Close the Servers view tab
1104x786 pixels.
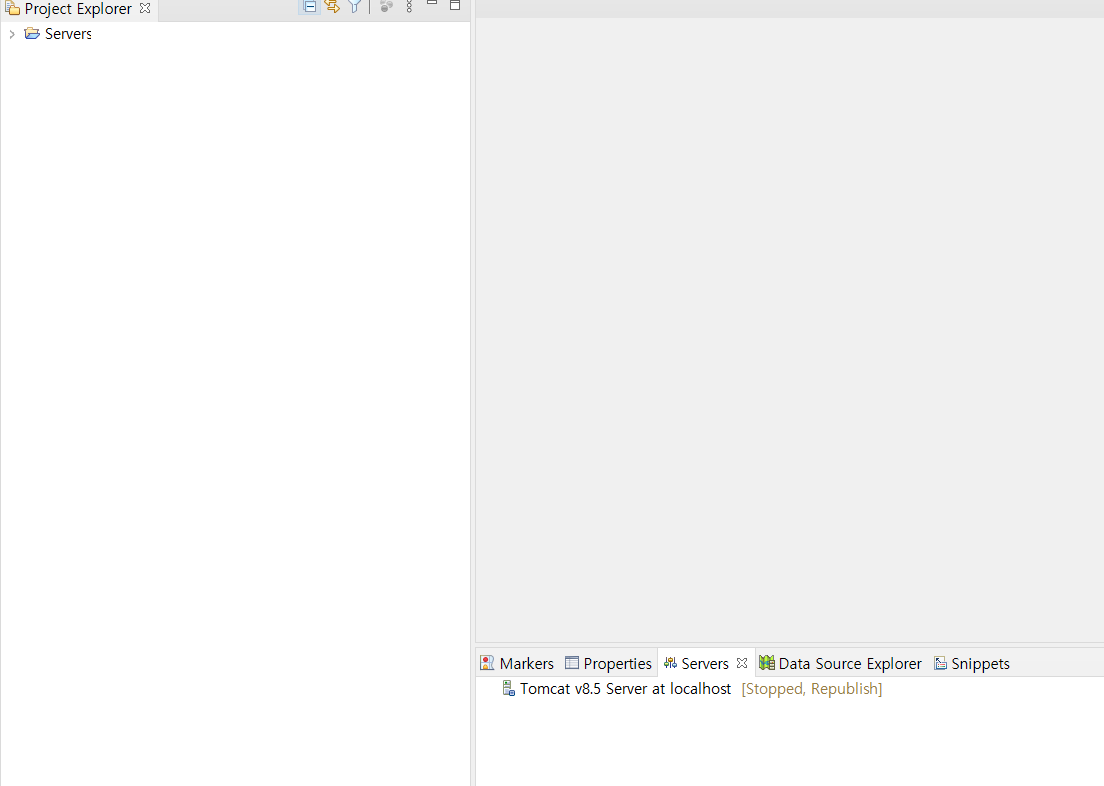point(741,663)
